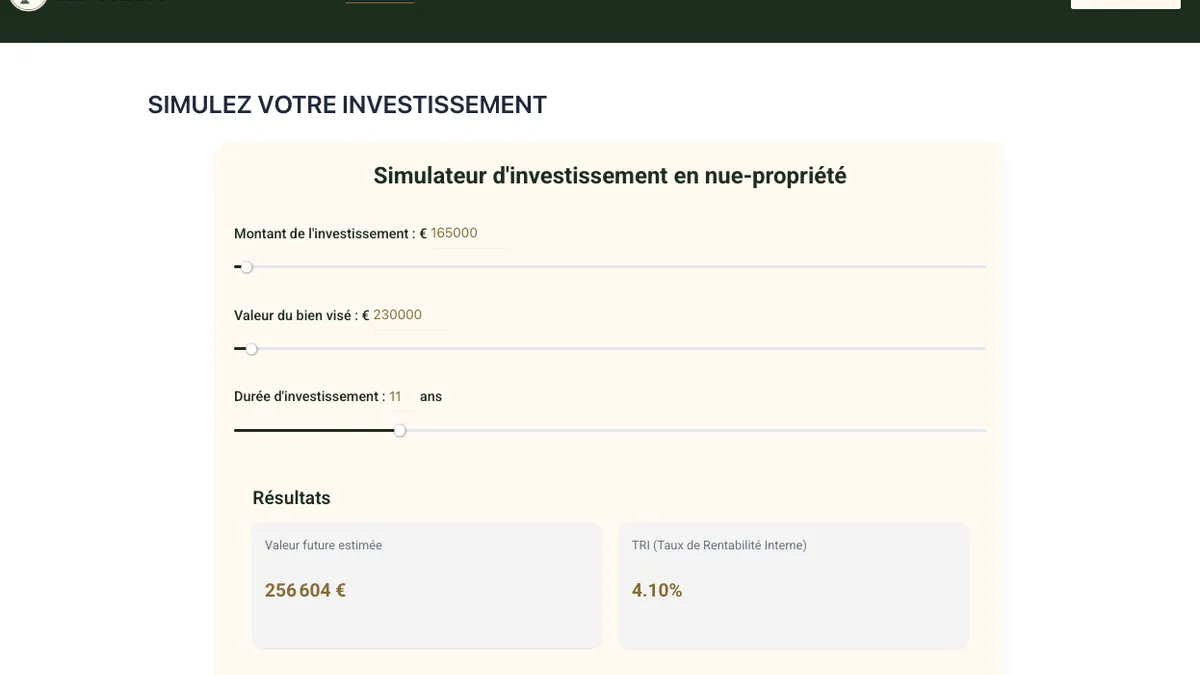The width and height of the screenshot is (1200, 675).
Task: Click the 'TRI (Taux de Rentabilité Interne)' label
Action: pos(719,545)
